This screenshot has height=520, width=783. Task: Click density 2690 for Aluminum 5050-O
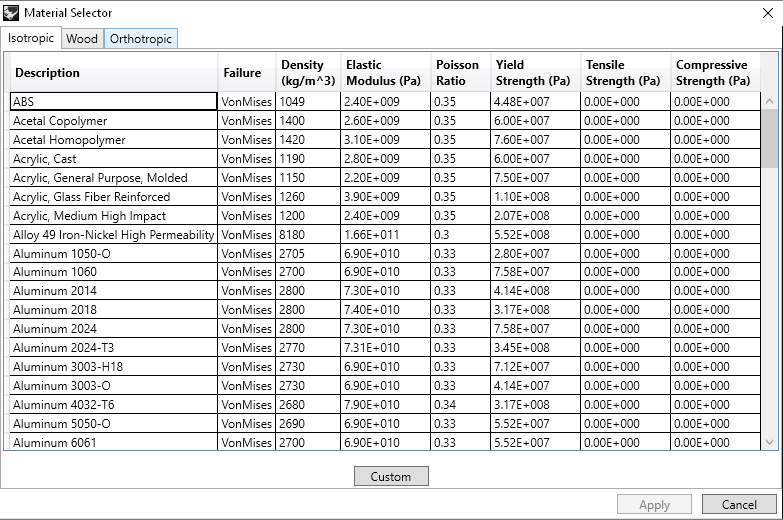[x=308, y=424]
